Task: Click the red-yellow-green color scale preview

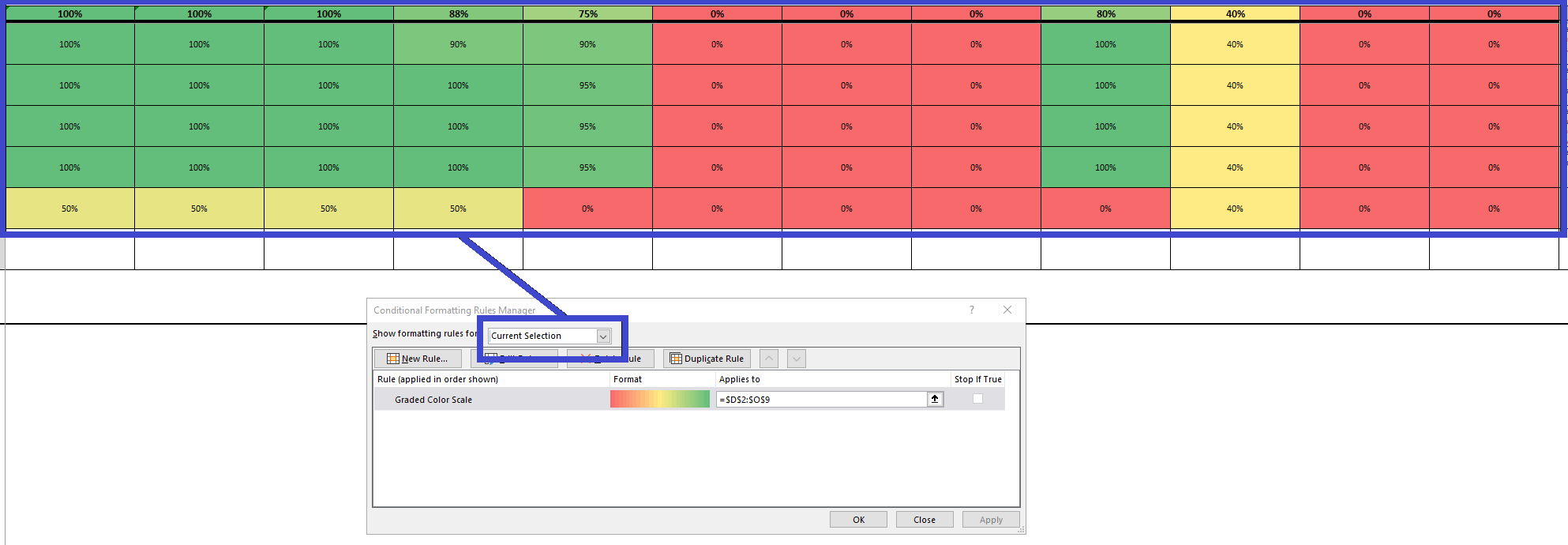Action: click(660, 400)
